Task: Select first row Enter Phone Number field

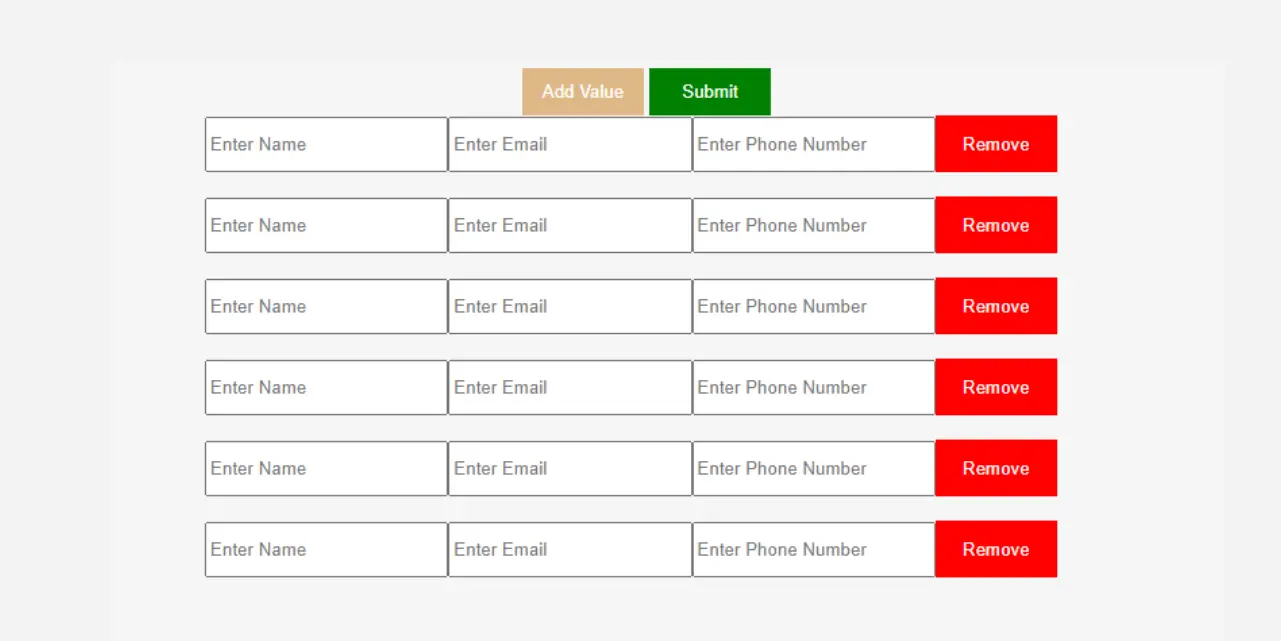Action: (x=814, y=144)
